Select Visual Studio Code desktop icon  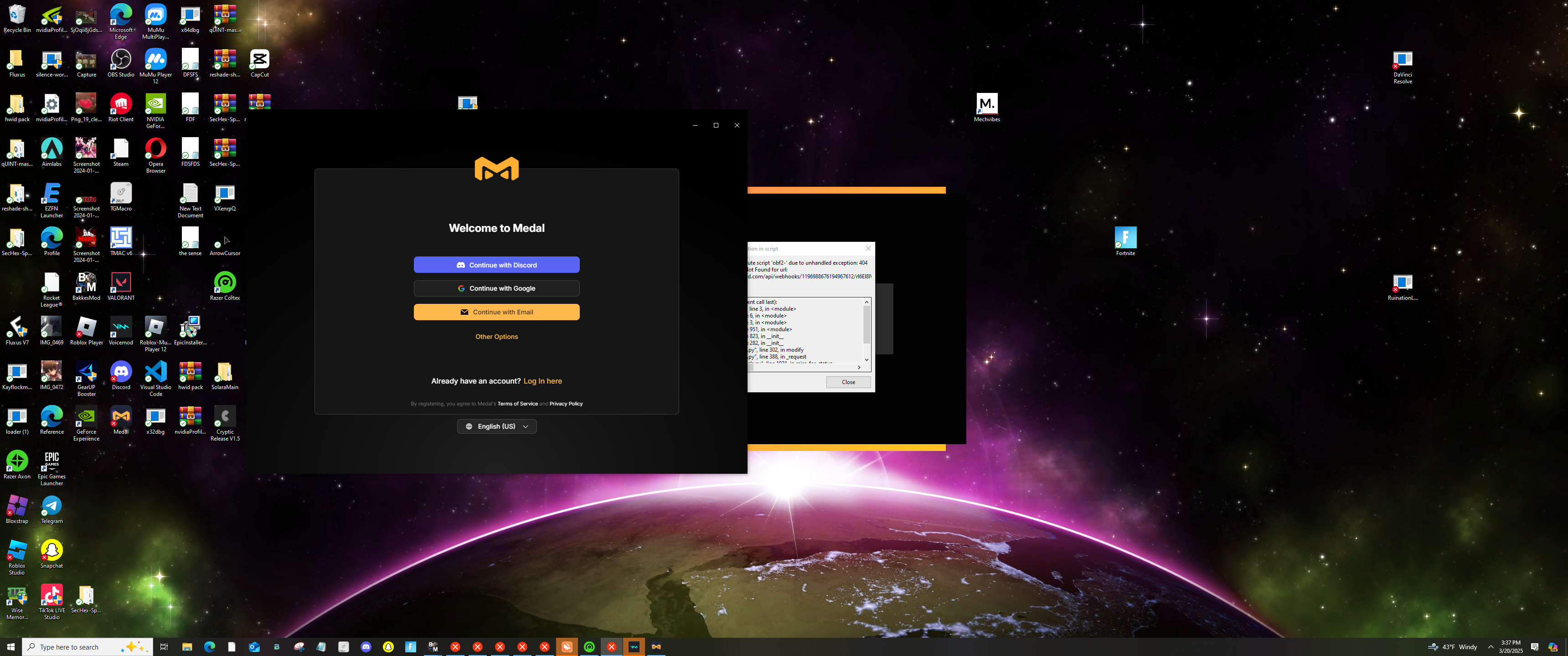click(x=155, y=373)
